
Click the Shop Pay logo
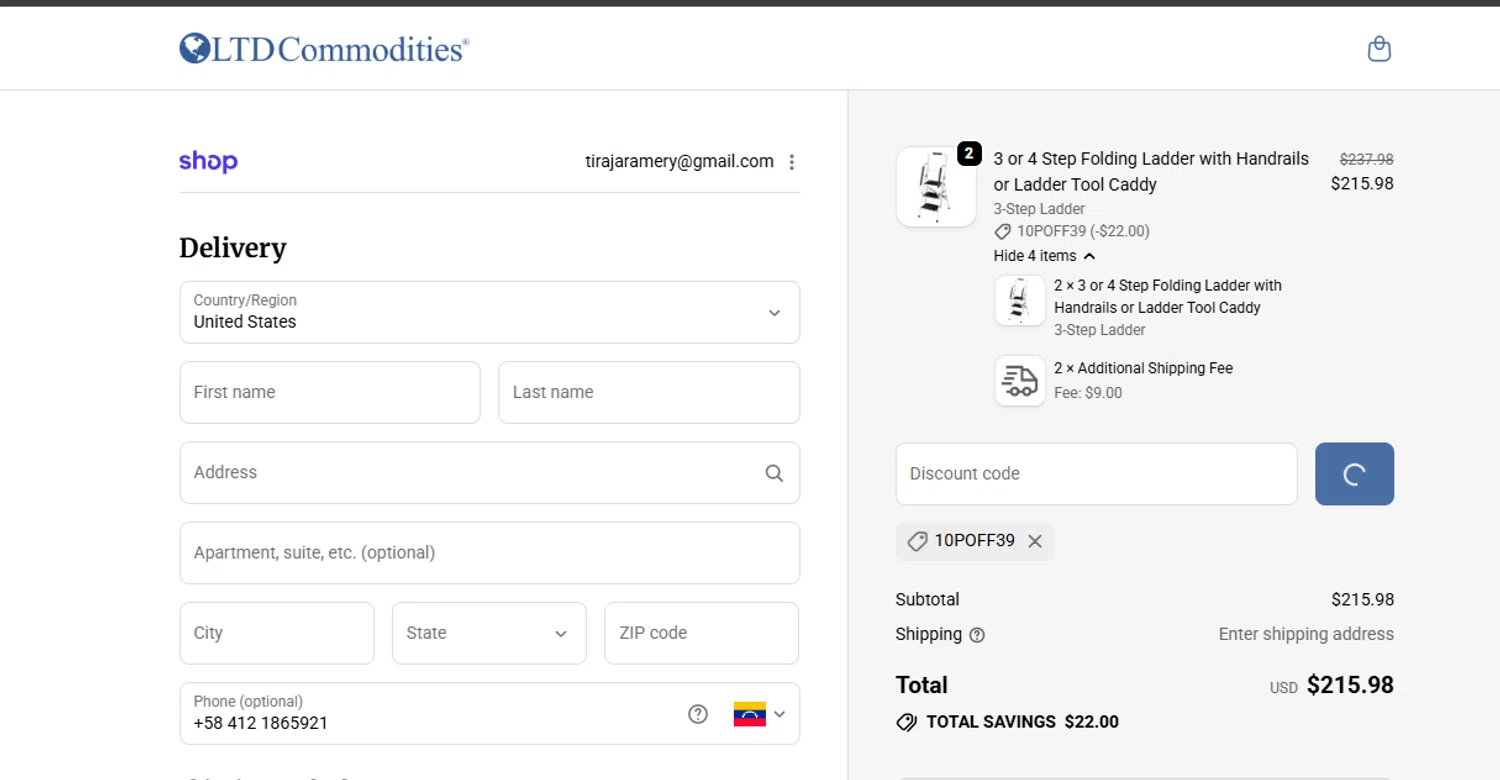[208, 161]
